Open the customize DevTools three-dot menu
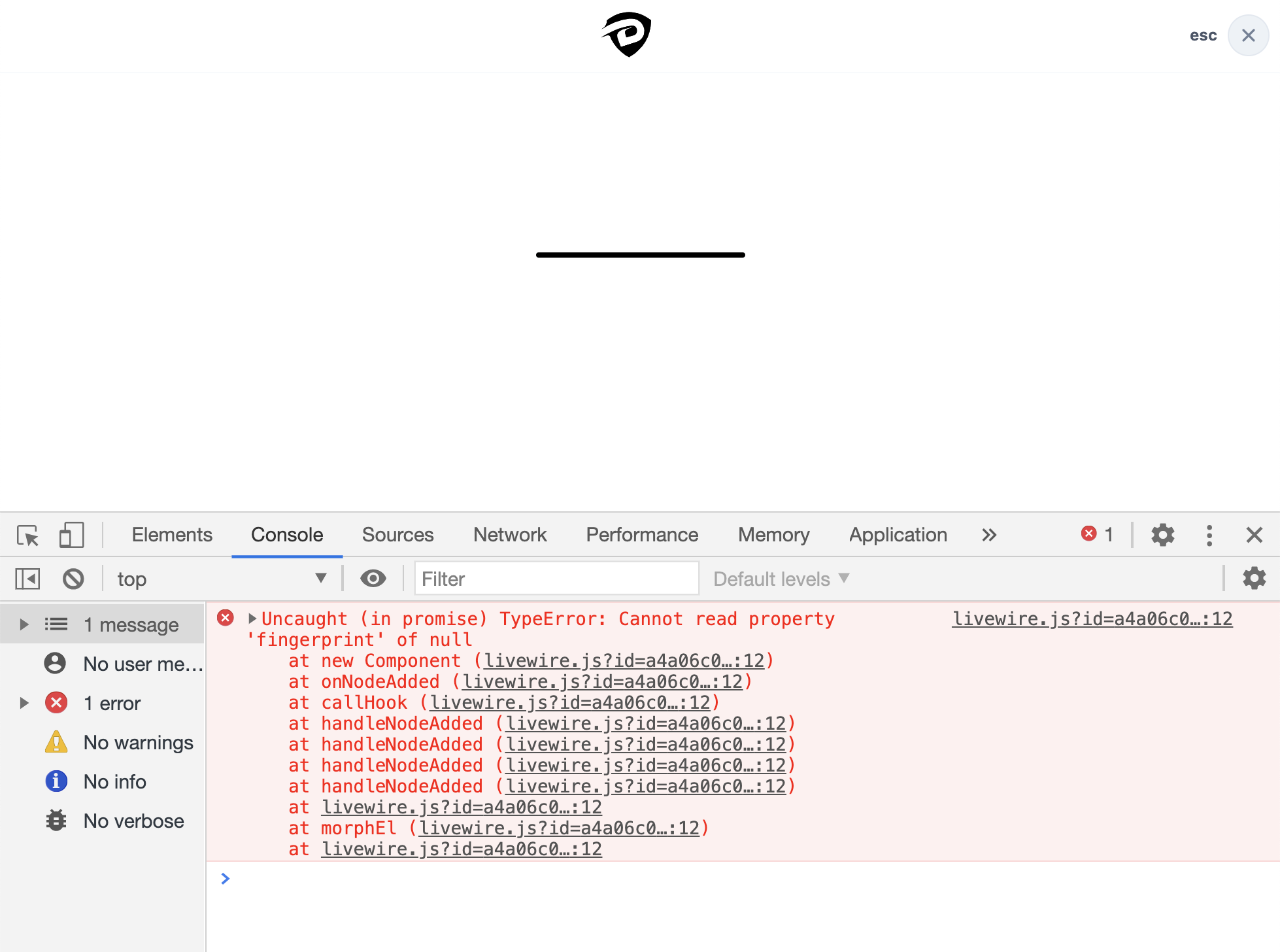Viewport: 1280px width, 952px height. coord(1209,535)
